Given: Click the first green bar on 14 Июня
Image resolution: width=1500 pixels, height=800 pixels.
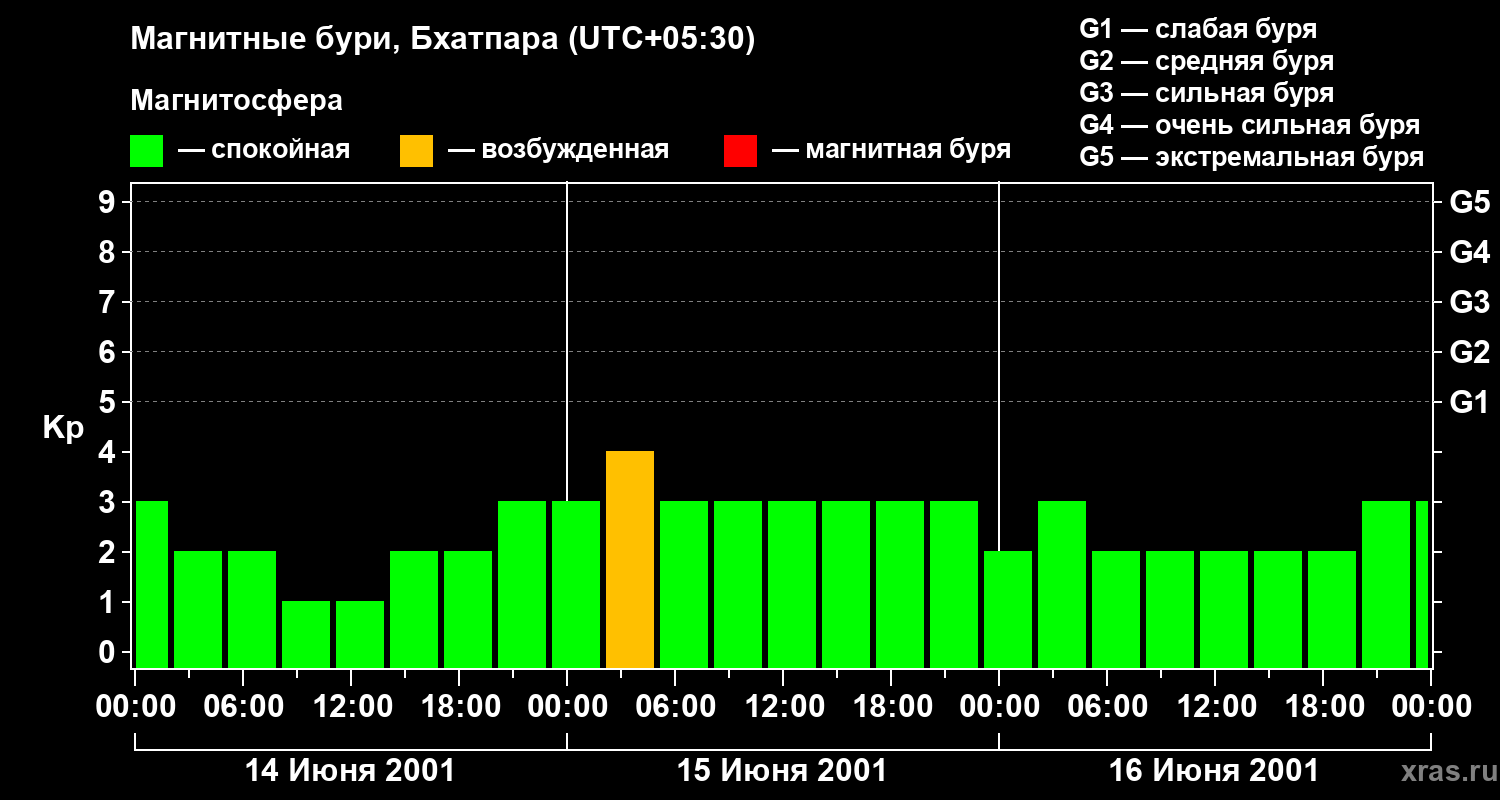Looking at the screenshot, I should pos(152,585).
